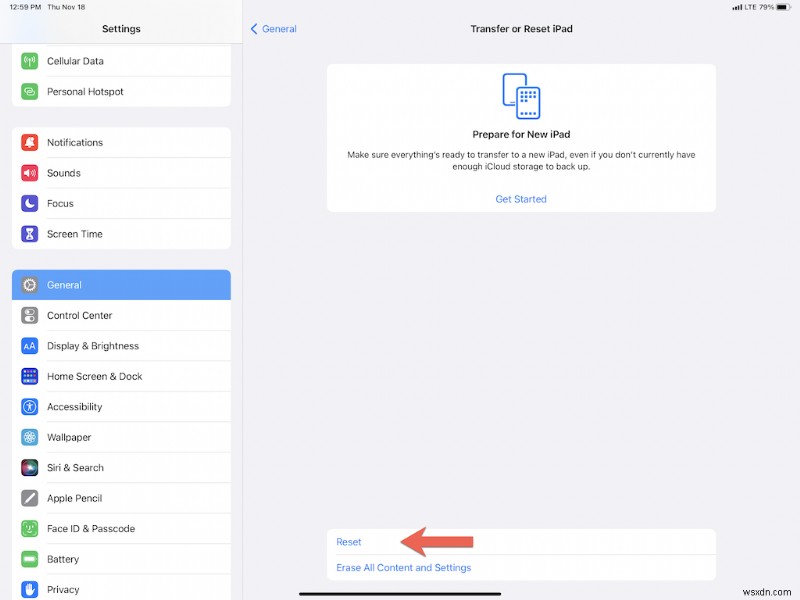Open Focus via its moon icon

click(29, 203)
